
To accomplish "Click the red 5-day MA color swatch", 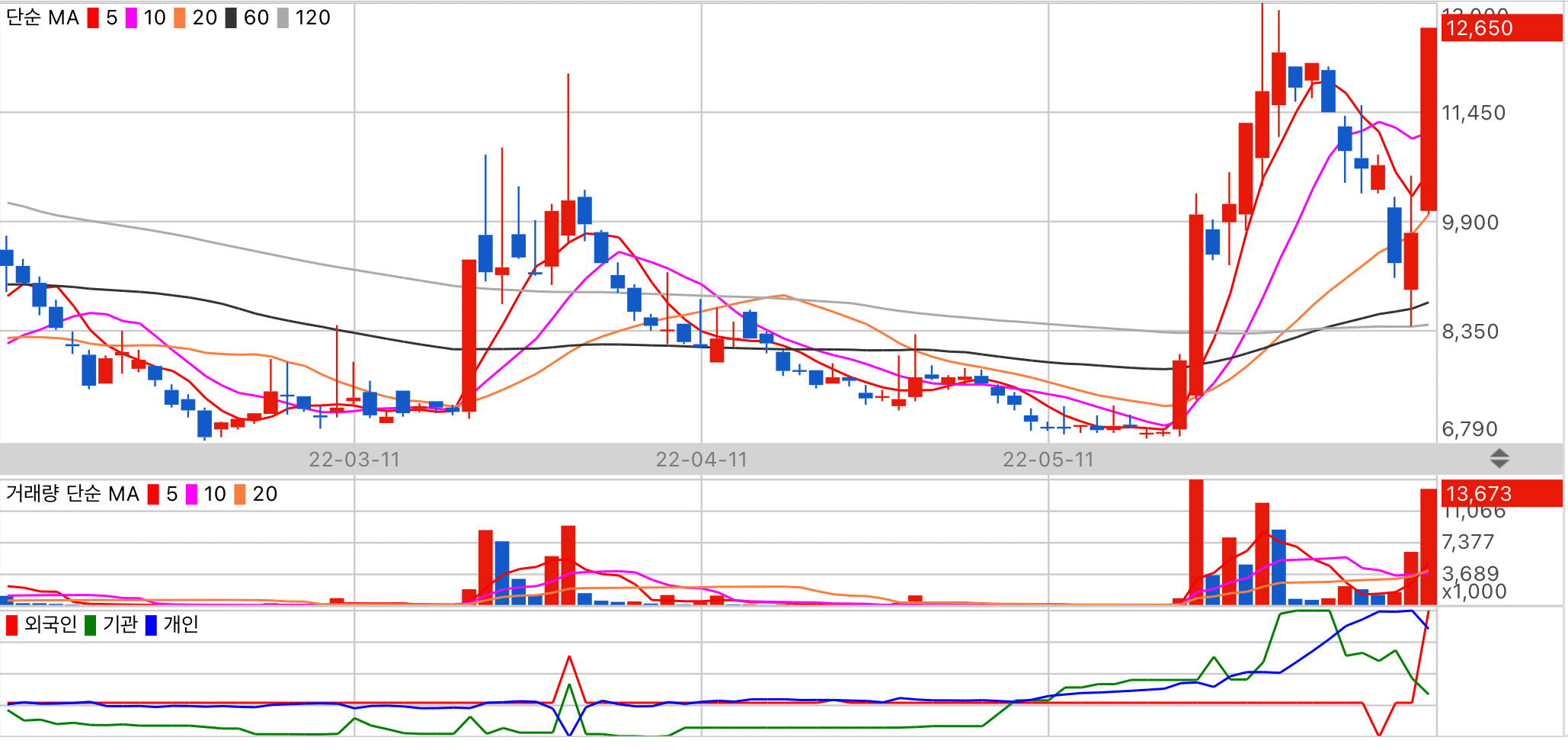I will (93, 18).
